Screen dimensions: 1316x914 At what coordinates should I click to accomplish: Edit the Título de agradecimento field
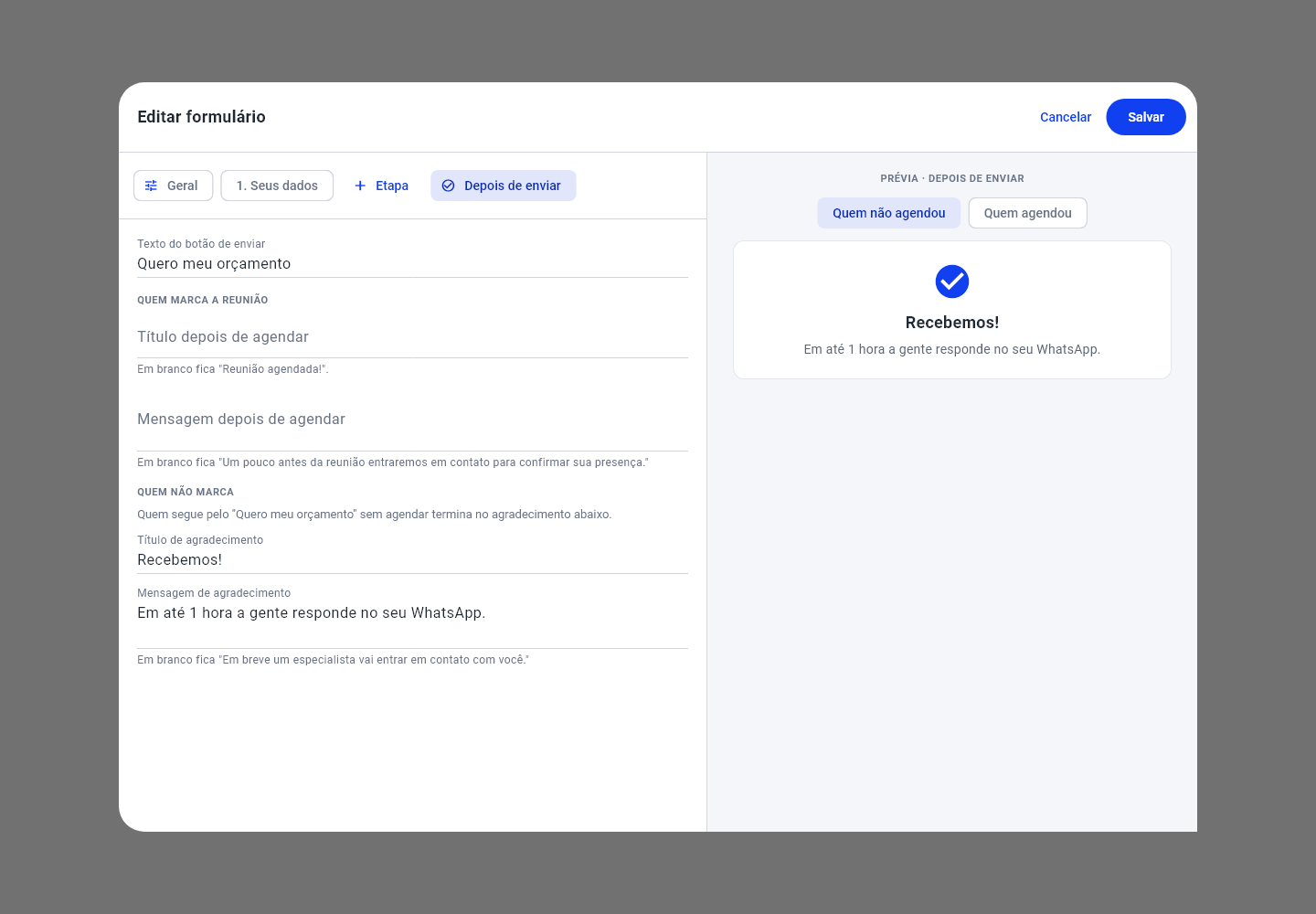click(x=412, y=559)
